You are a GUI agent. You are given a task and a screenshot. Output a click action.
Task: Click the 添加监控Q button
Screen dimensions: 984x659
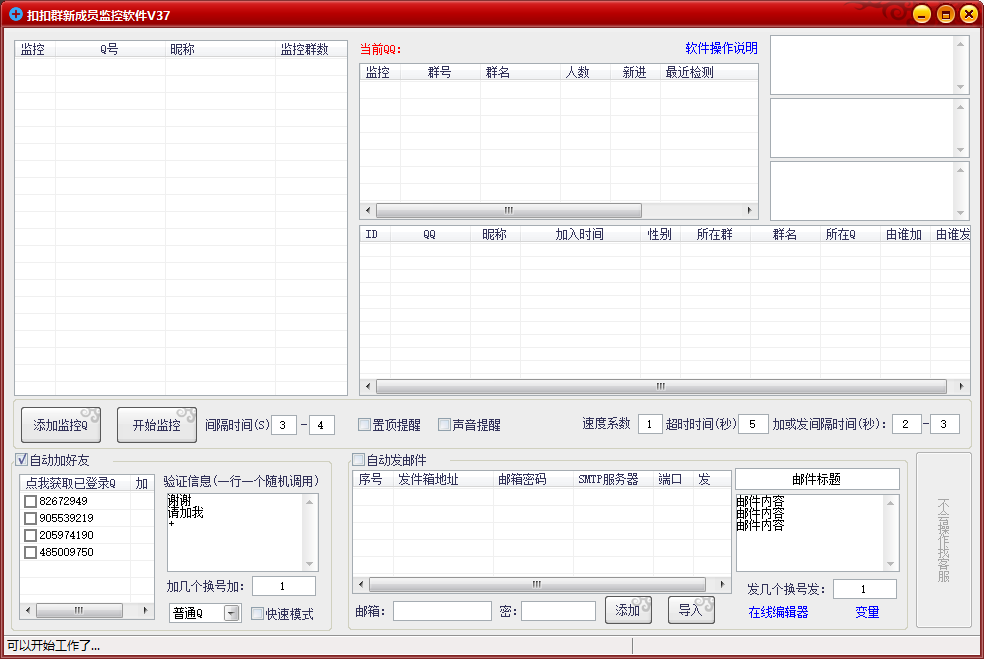pyautogui.click(x=62, y=425)
